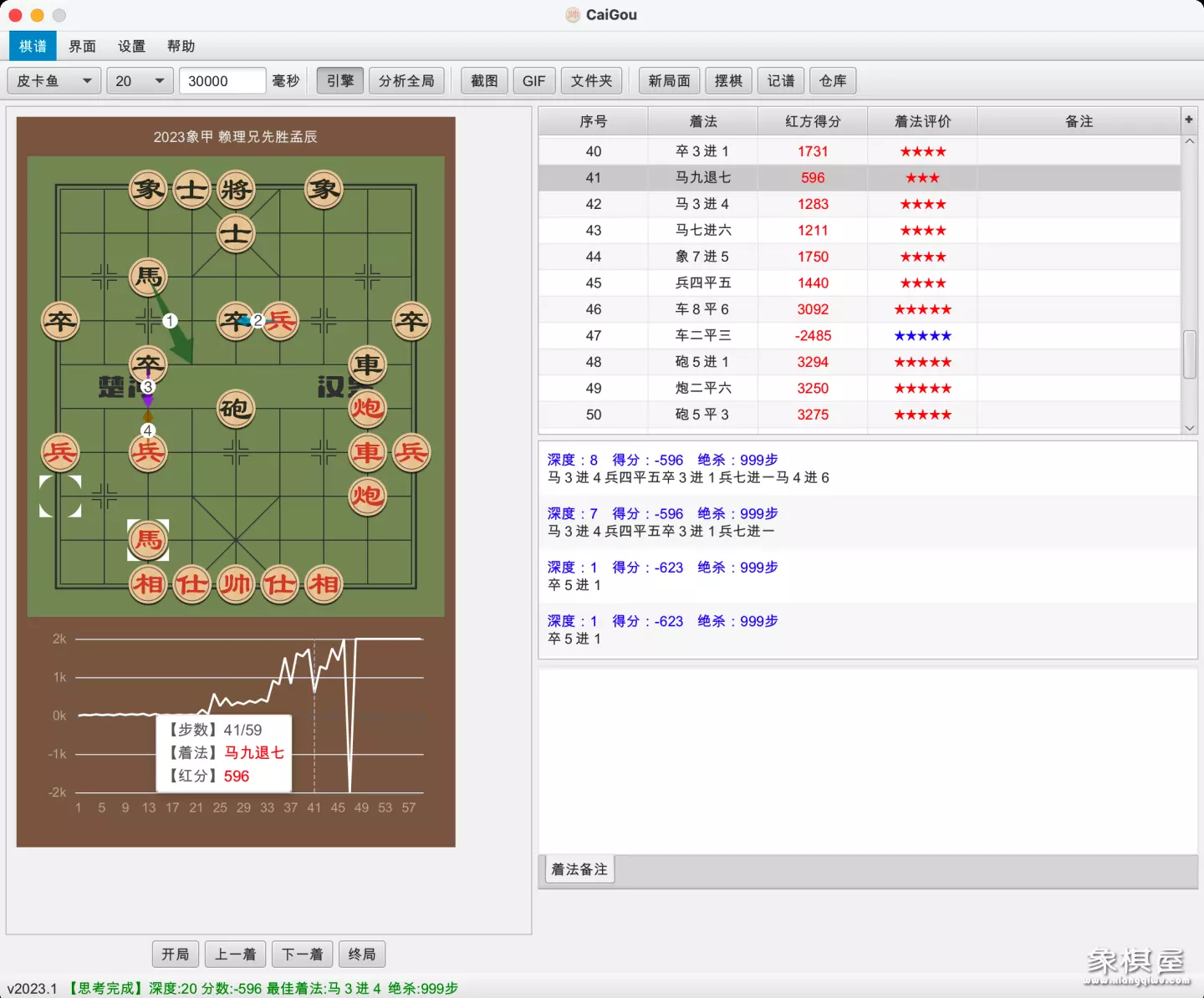Screen dimensions: 1204x998
Task: Click scroll down arrow of move list
Action: click(1189, 427)
